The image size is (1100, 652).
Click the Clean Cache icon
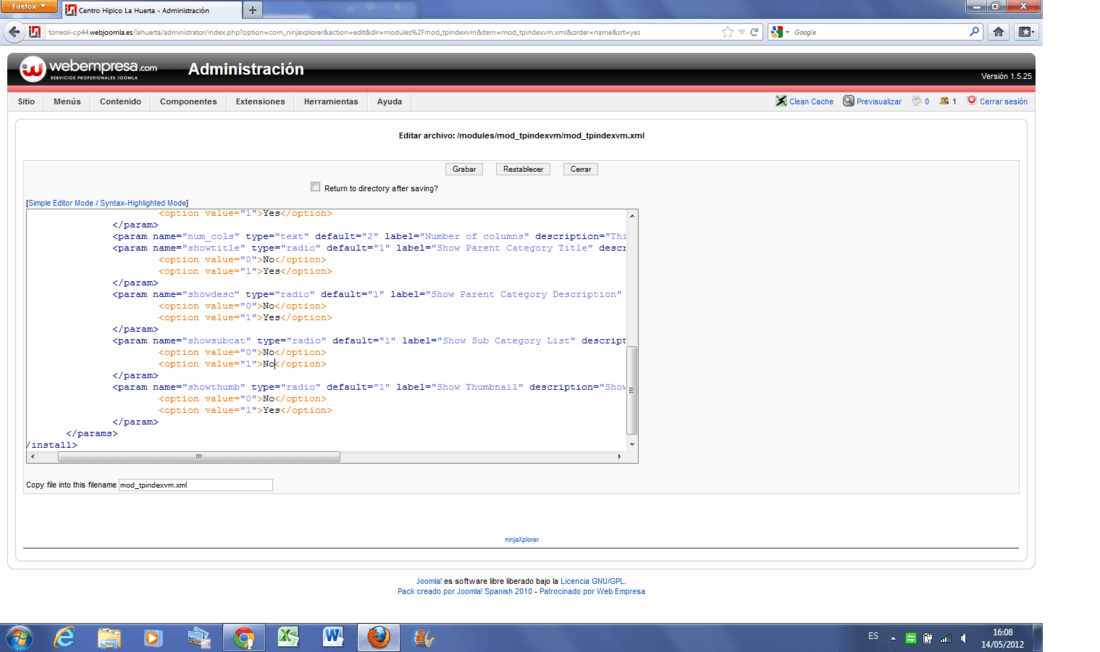[x=781, y=101]
